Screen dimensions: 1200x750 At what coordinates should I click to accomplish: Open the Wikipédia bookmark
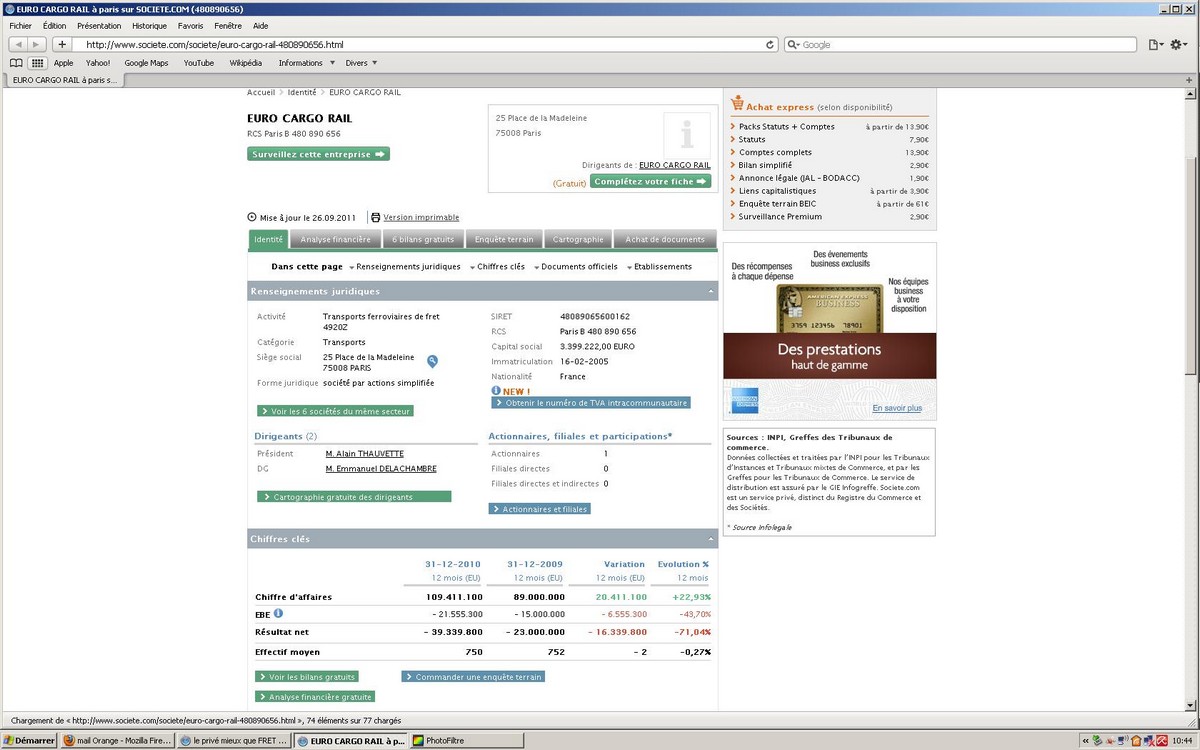[246, 63]
